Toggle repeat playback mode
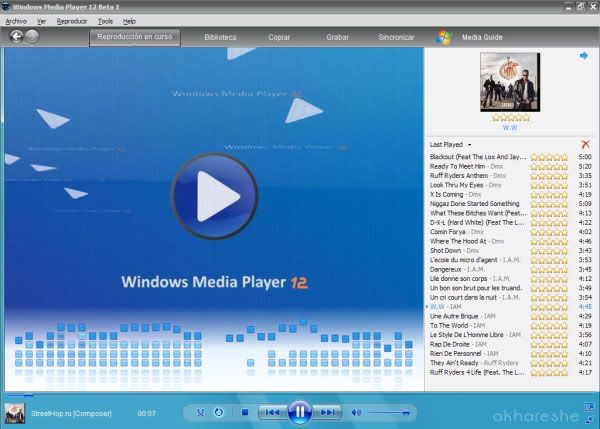This screenshot has width=600, height=429. tap(219, 412)
